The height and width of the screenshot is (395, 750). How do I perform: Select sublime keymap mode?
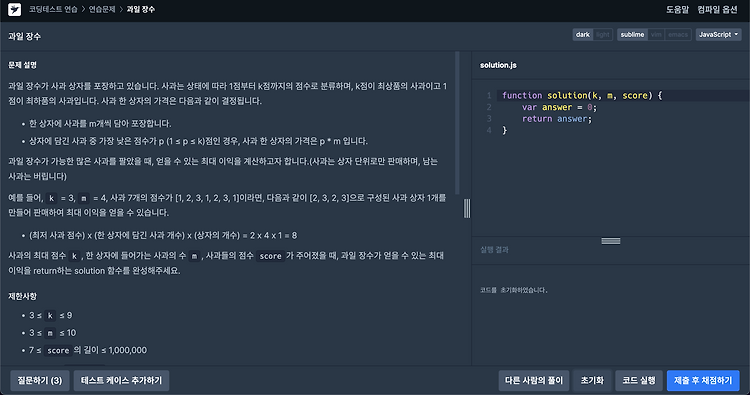[632, 34]
